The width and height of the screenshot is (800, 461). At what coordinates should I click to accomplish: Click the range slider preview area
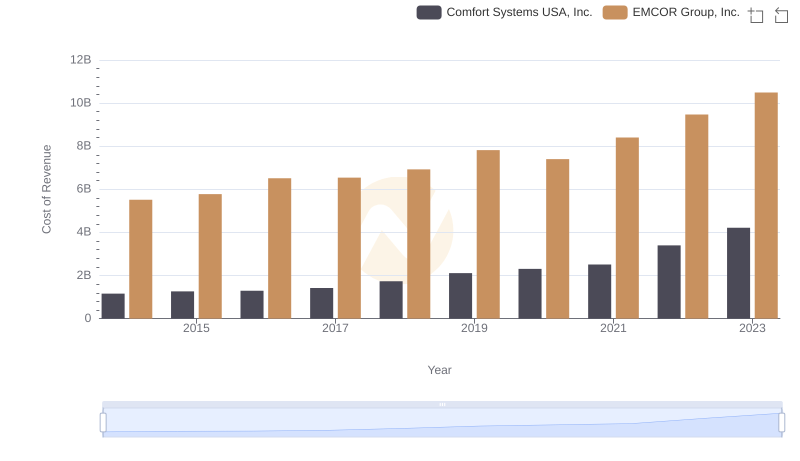(442, 423)
